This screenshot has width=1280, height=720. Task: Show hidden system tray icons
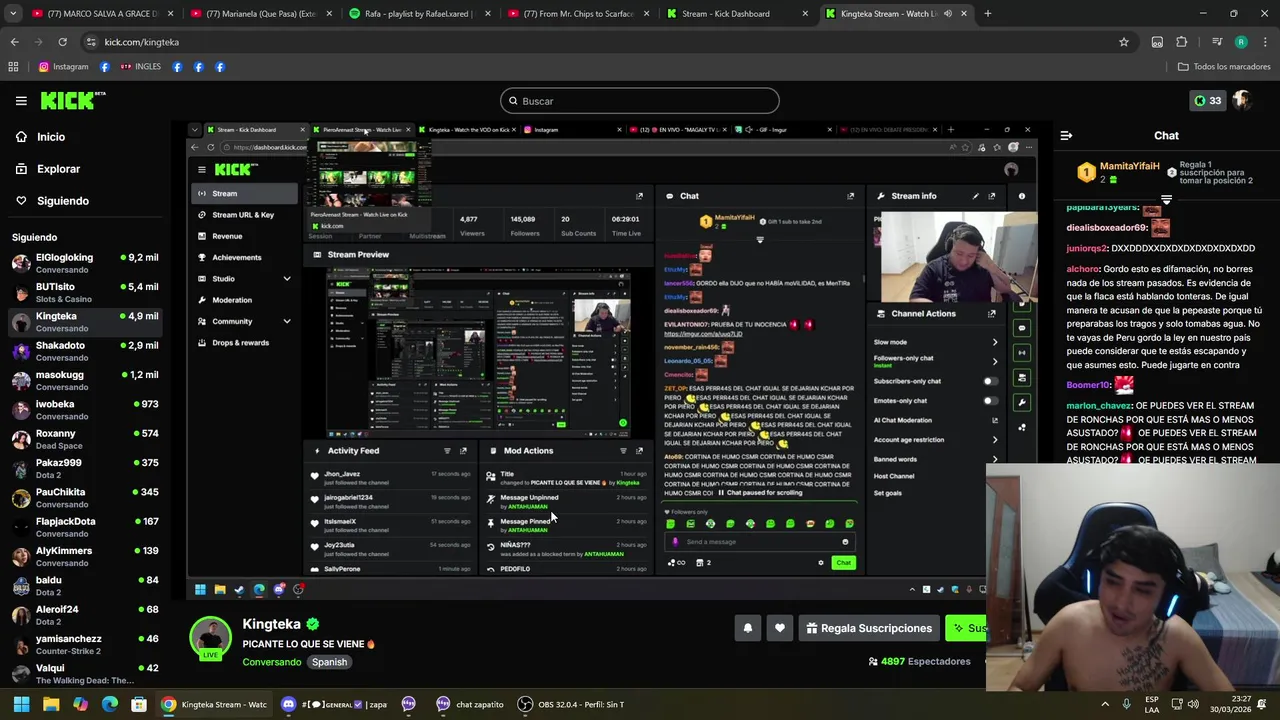pyautogui.click(x=1105, y=704)
